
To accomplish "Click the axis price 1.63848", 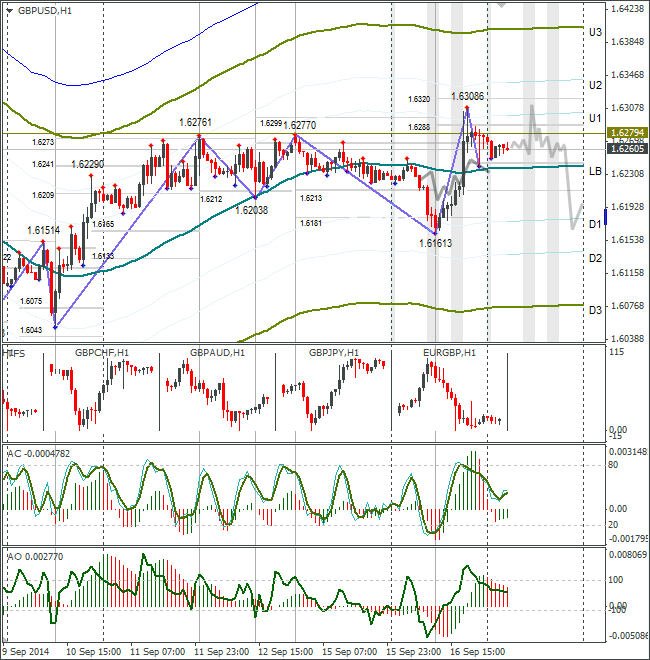I will pos(627,42).
